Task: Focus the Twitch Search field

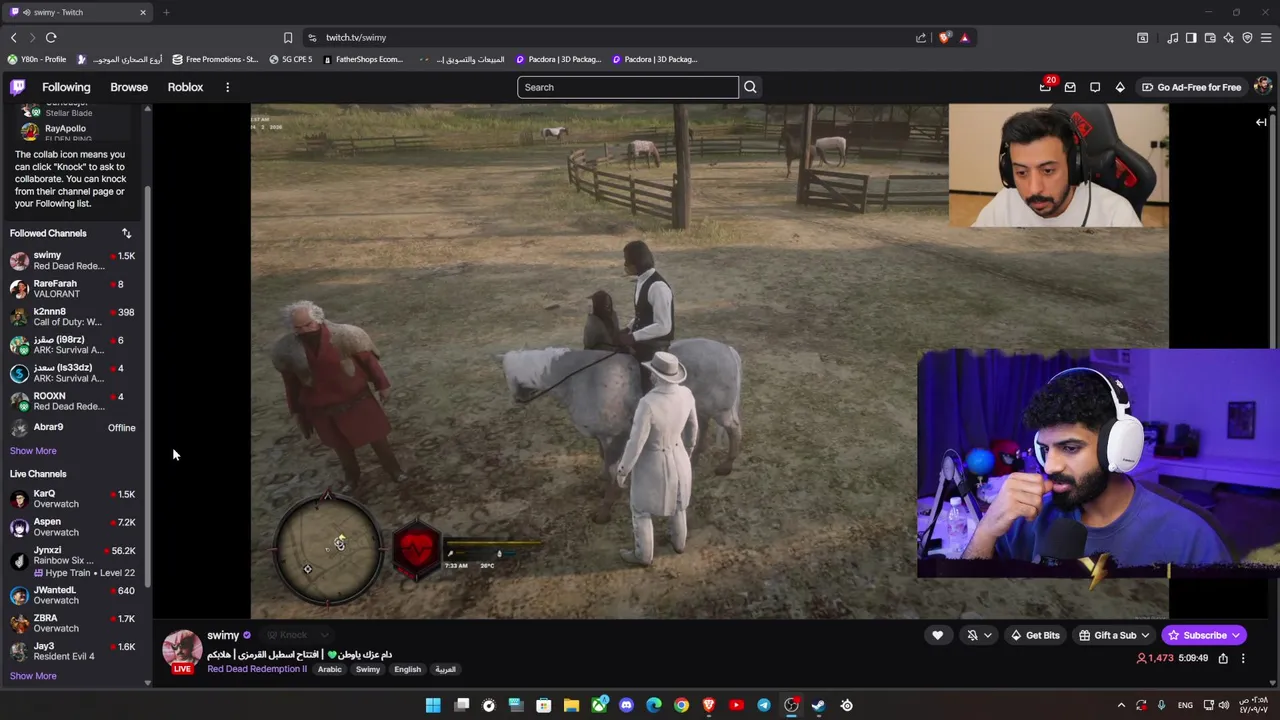Action: (x=628, y=87)
